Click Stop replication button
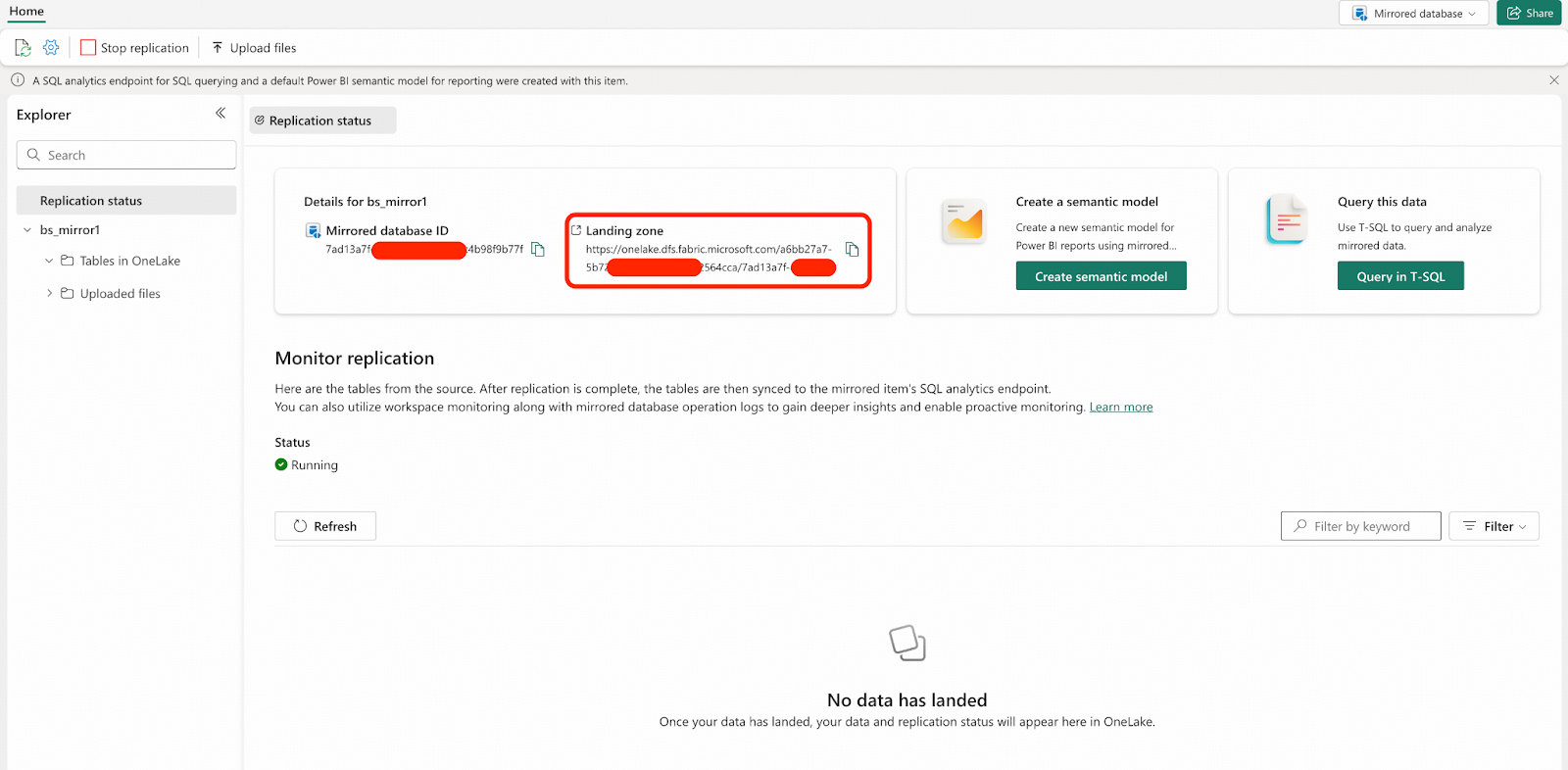The image size is (1568, 770). pos(134,47)
